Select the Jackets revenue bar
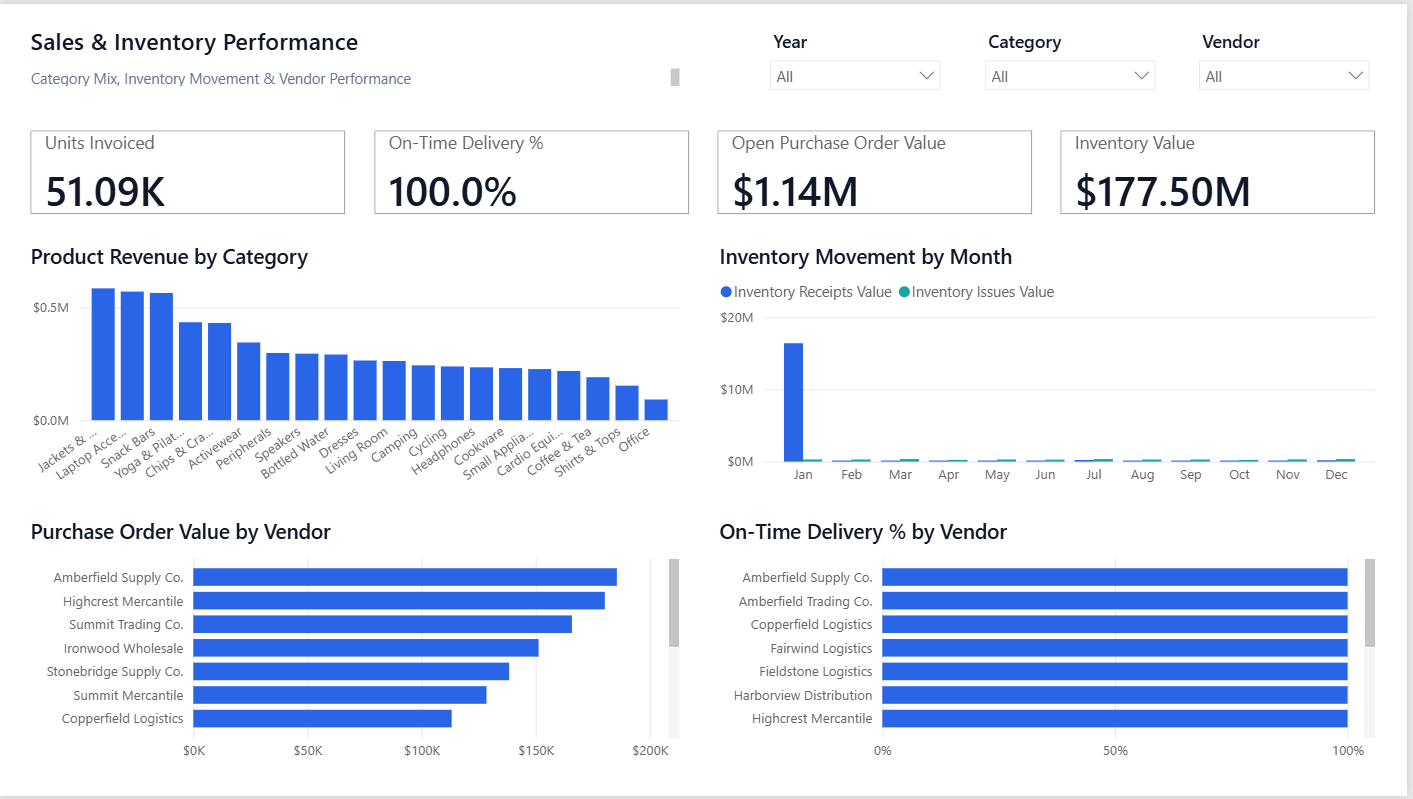Viewport: 1413px width, 799px height. (103, 354)
